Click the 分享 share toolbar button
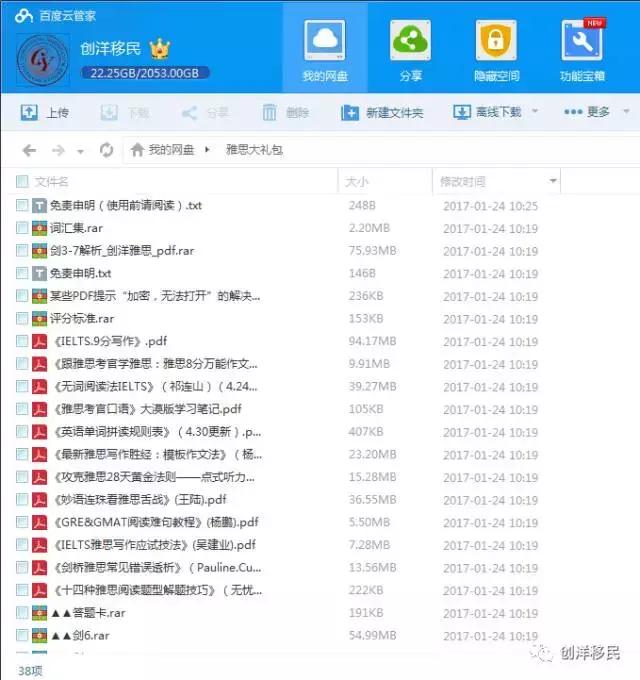Image resolution: width=640 pixels, height=680 pixels. 205,113
